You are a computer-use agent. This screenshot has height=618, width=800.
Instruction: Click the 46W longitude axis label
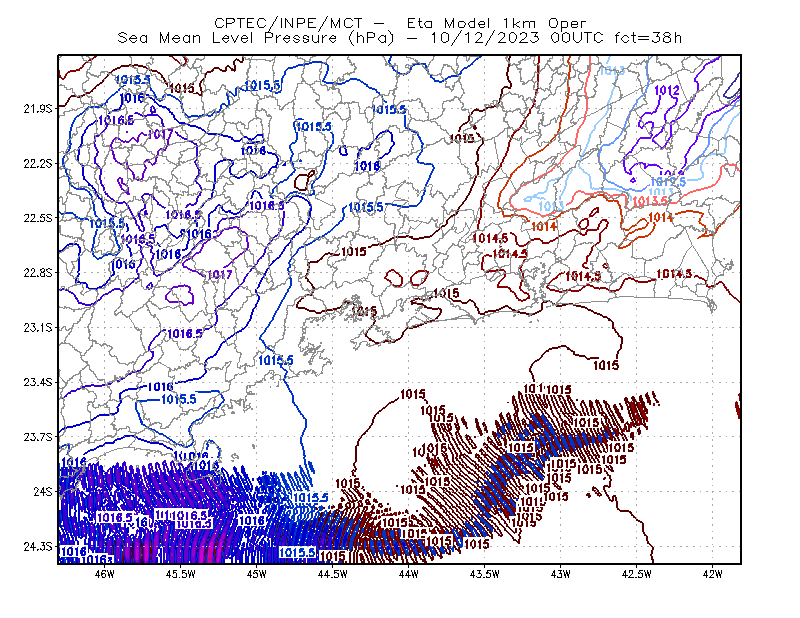105,574
